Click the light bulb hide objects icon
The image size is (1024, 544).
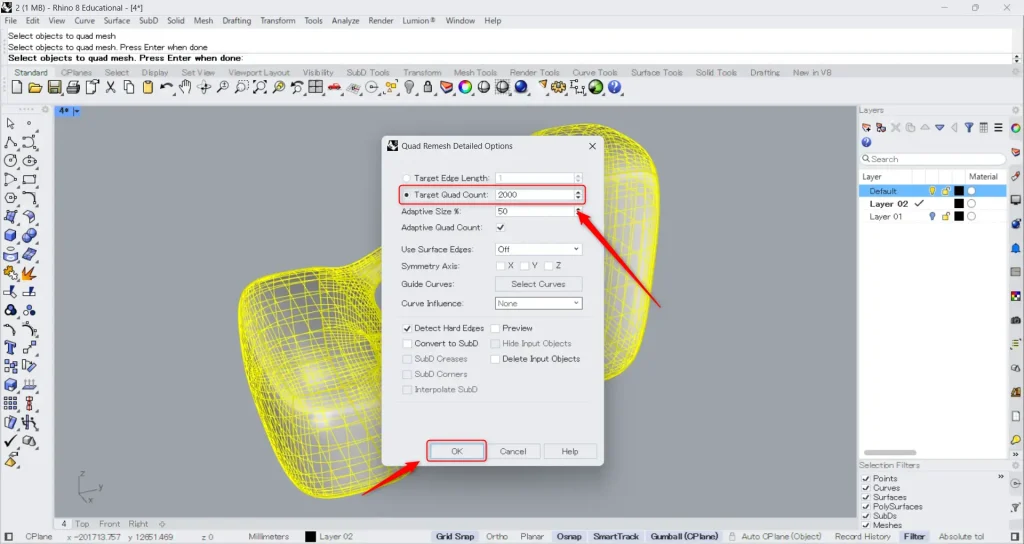click(409, 87)
